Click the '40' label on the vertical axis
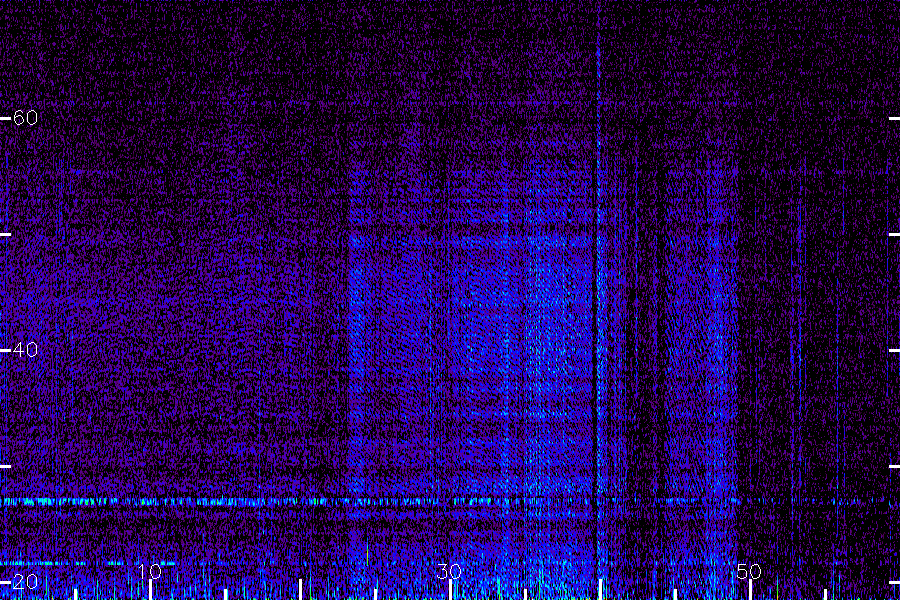This screenshot has height=600, width=900. click(25, 349)
